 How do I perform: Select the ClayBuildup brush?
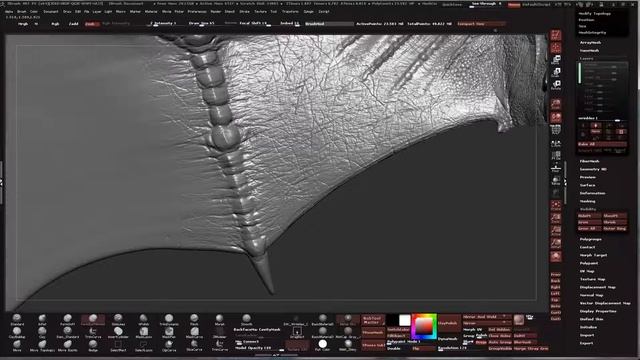17,333
